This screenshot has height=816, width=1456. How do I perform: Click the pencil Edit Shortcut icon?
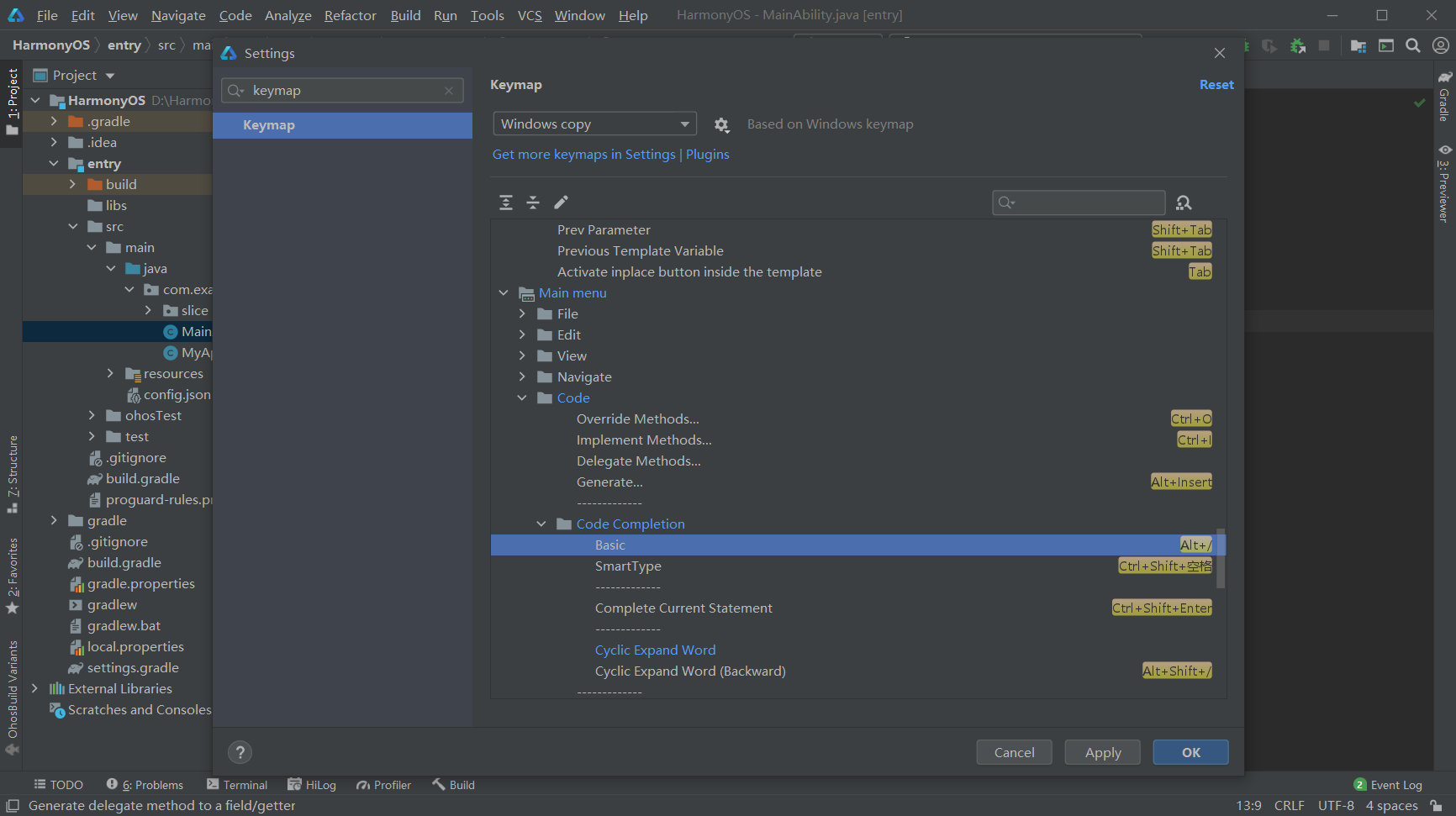[x=561, y=203]
